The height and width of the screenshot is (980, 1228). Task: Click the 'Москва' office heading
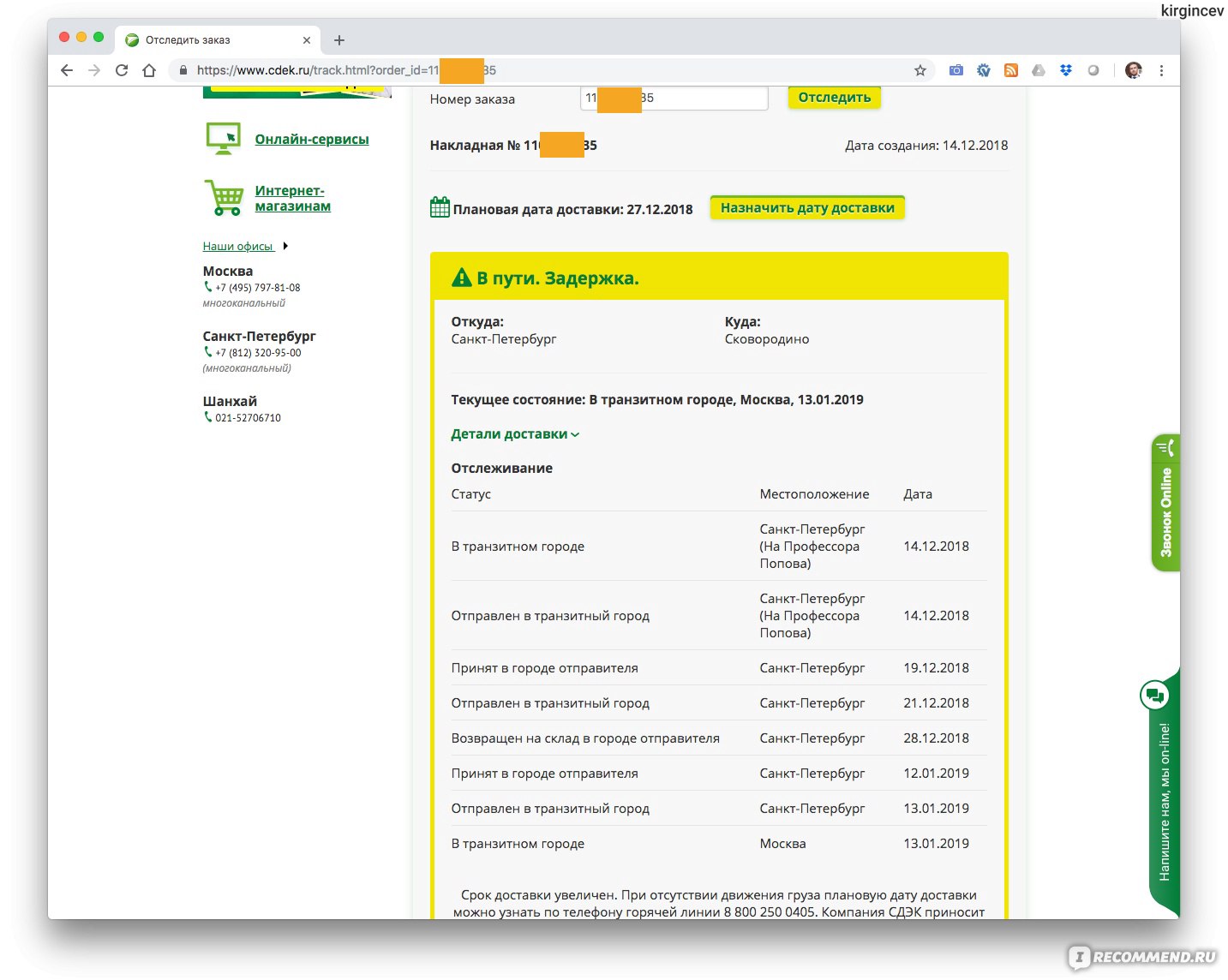(x=228, y=271)
